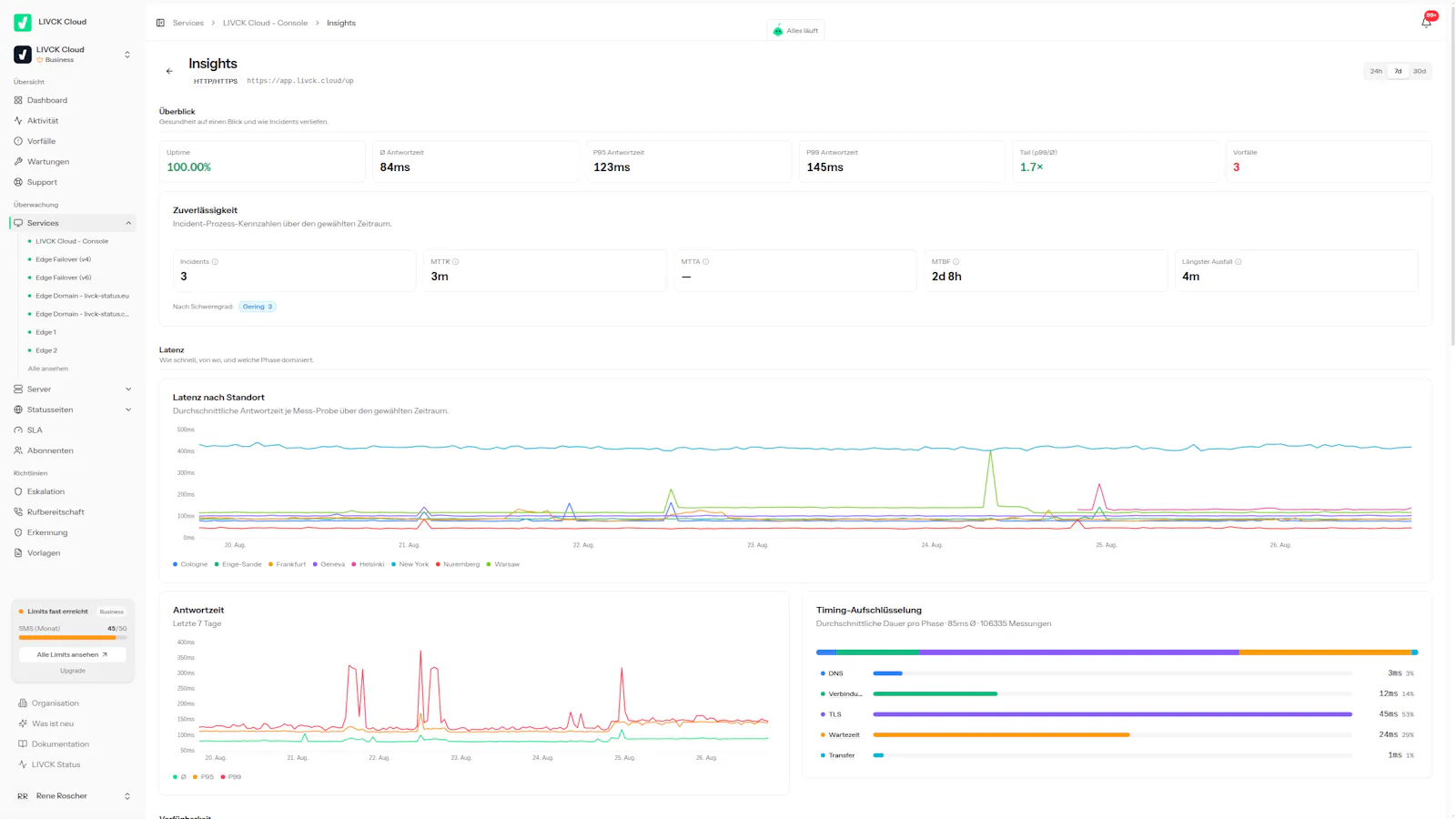The width and height of the screenshot is (1456, 819).
Task: Switch time range to 24h
Action: 1376,71
